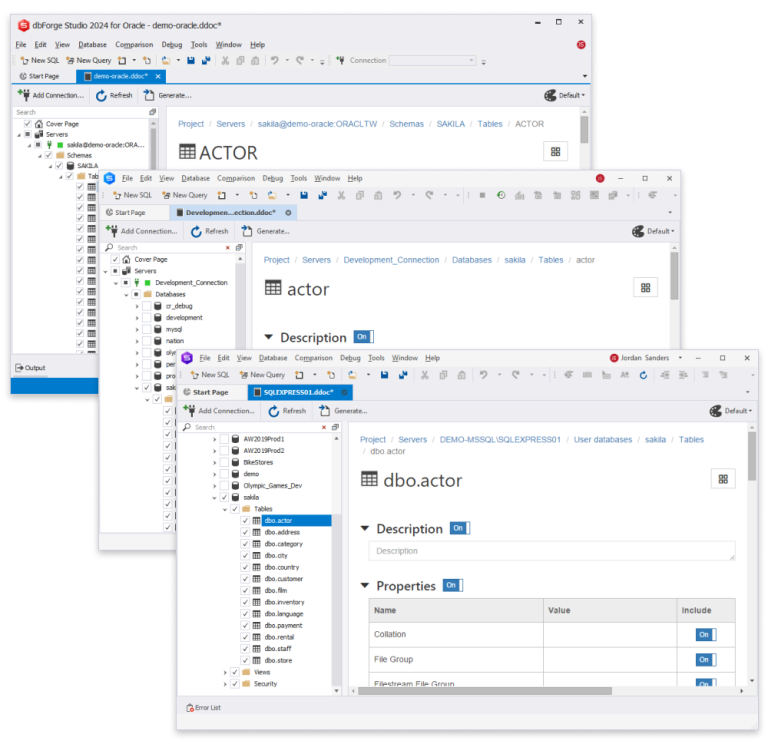
Task: Click Add Connection plug icon in Oracle window
Action: coord(24,95)
